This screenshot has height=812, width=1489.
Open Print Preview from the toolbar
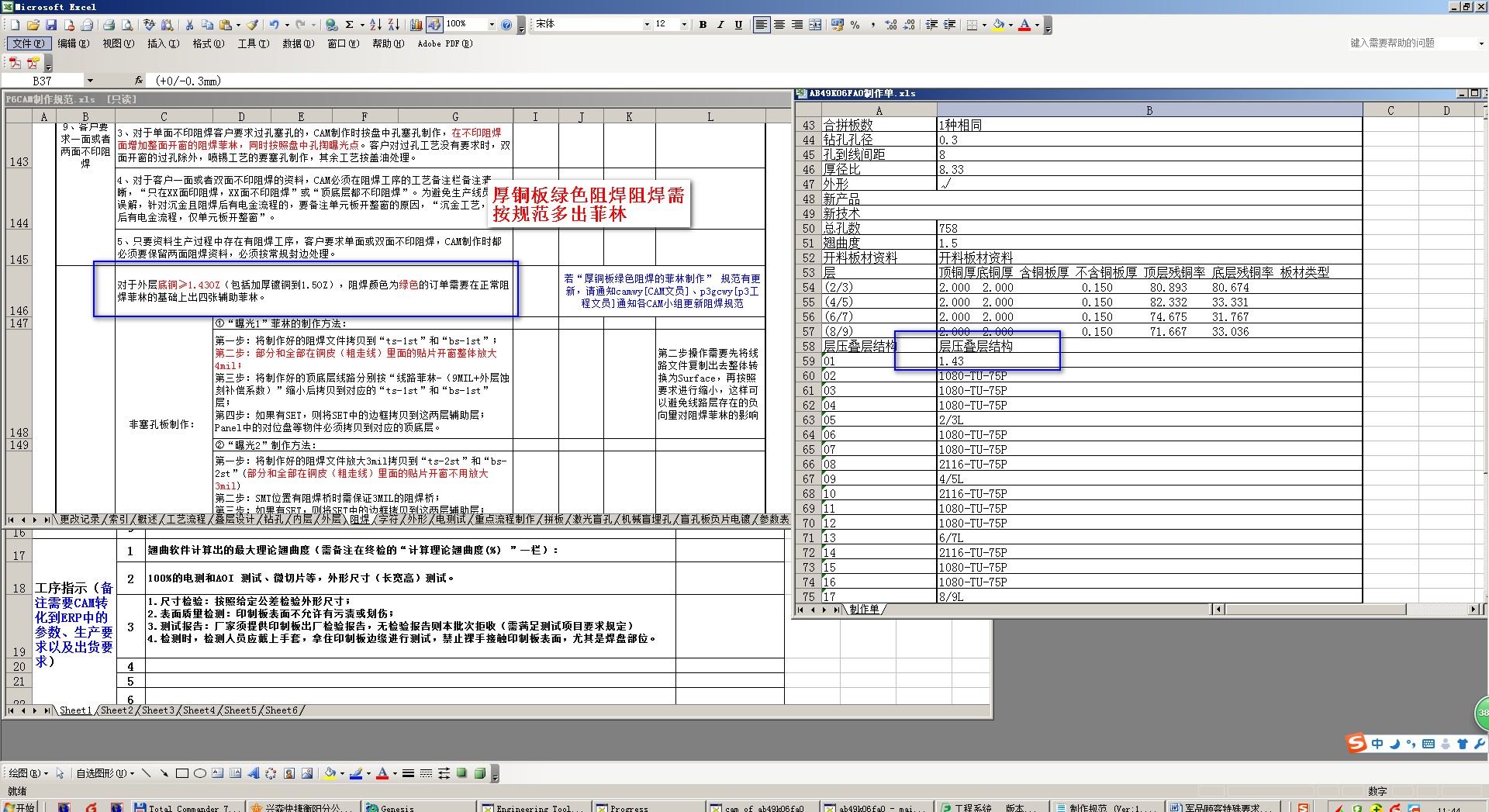tap(127, 25)
